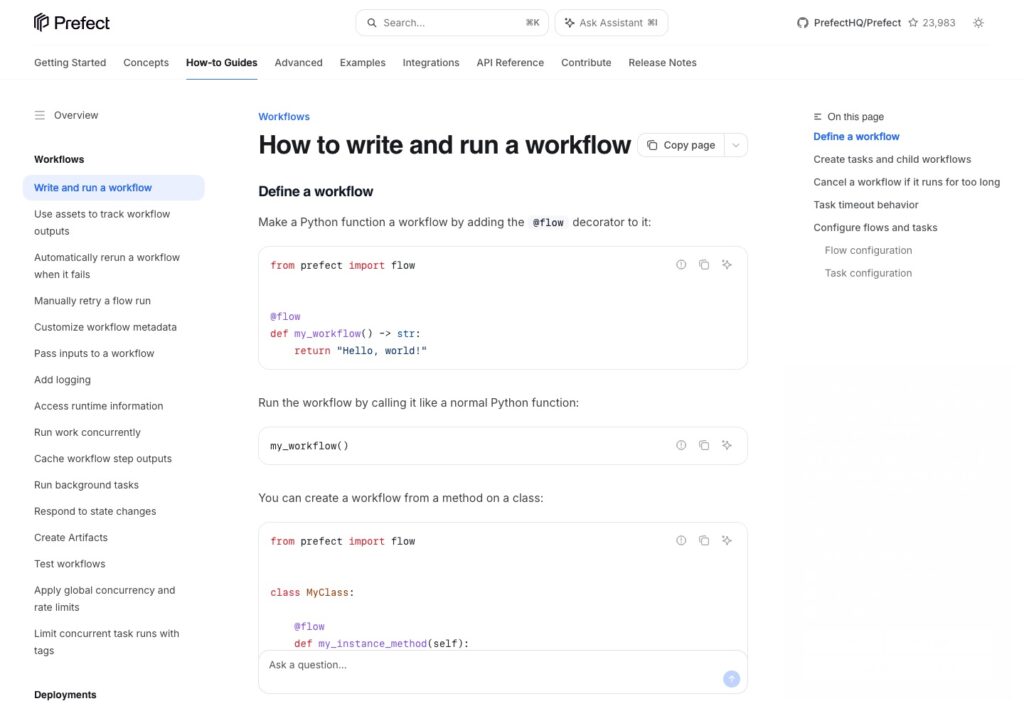
Task: Click the report icon on my_workflow() code block
Action: point(681,445)
